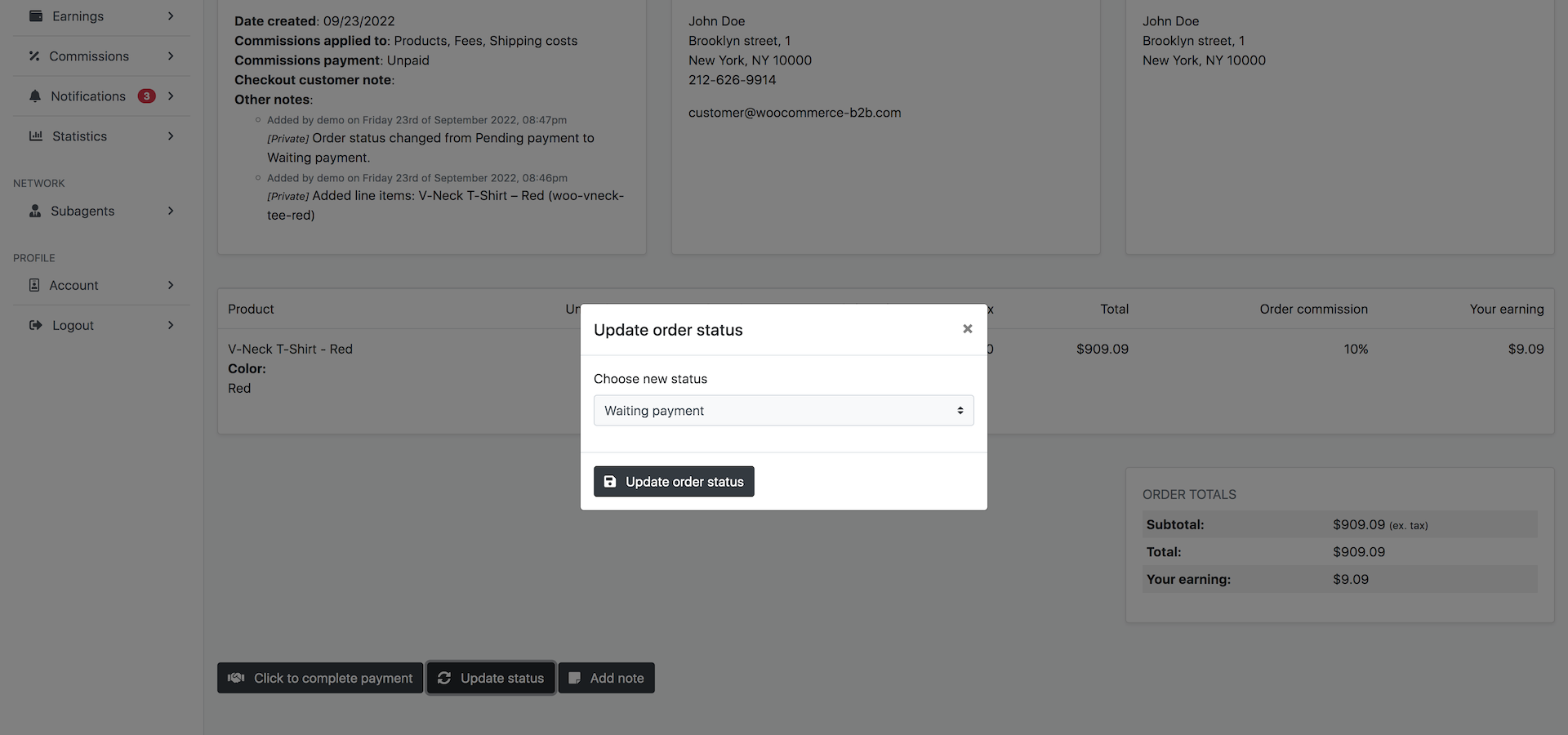Screen dimensions: 1568x735
Task: Click the Account badge icon
Action: pyautogui.click(x=34, y=285)
